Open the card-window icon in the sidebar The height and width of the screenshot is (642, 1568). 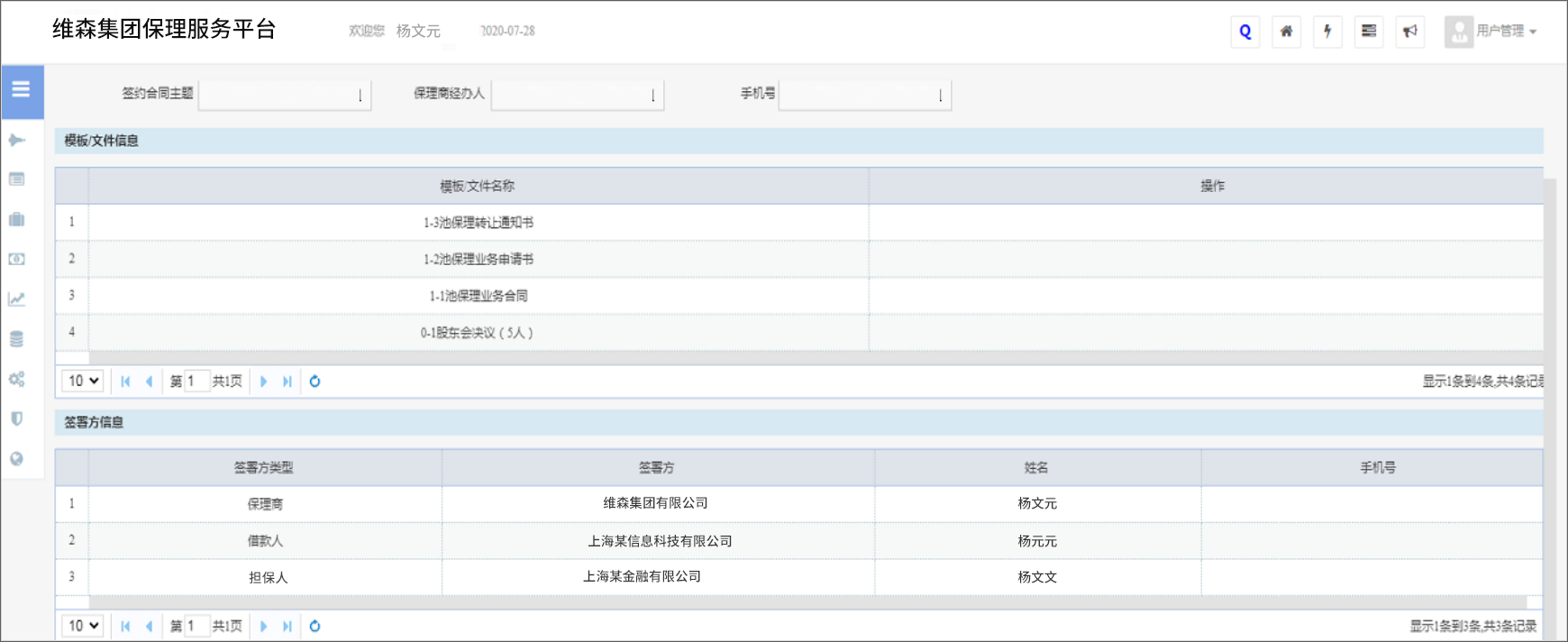16,179
